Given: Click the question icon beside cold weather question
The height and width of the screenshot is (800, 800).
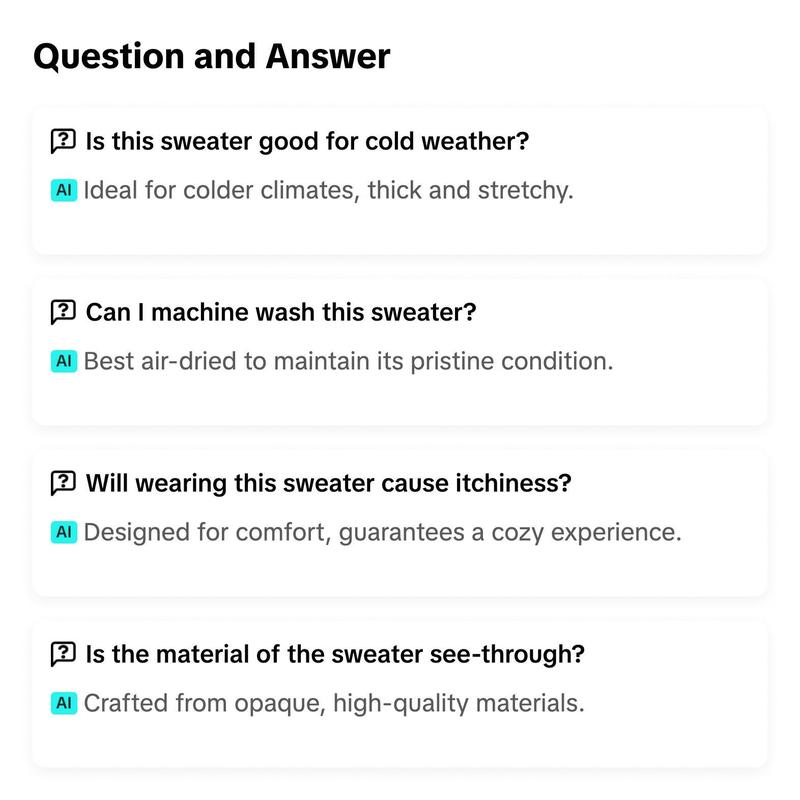Looking at the screenshot, I should tap(63, 141).
